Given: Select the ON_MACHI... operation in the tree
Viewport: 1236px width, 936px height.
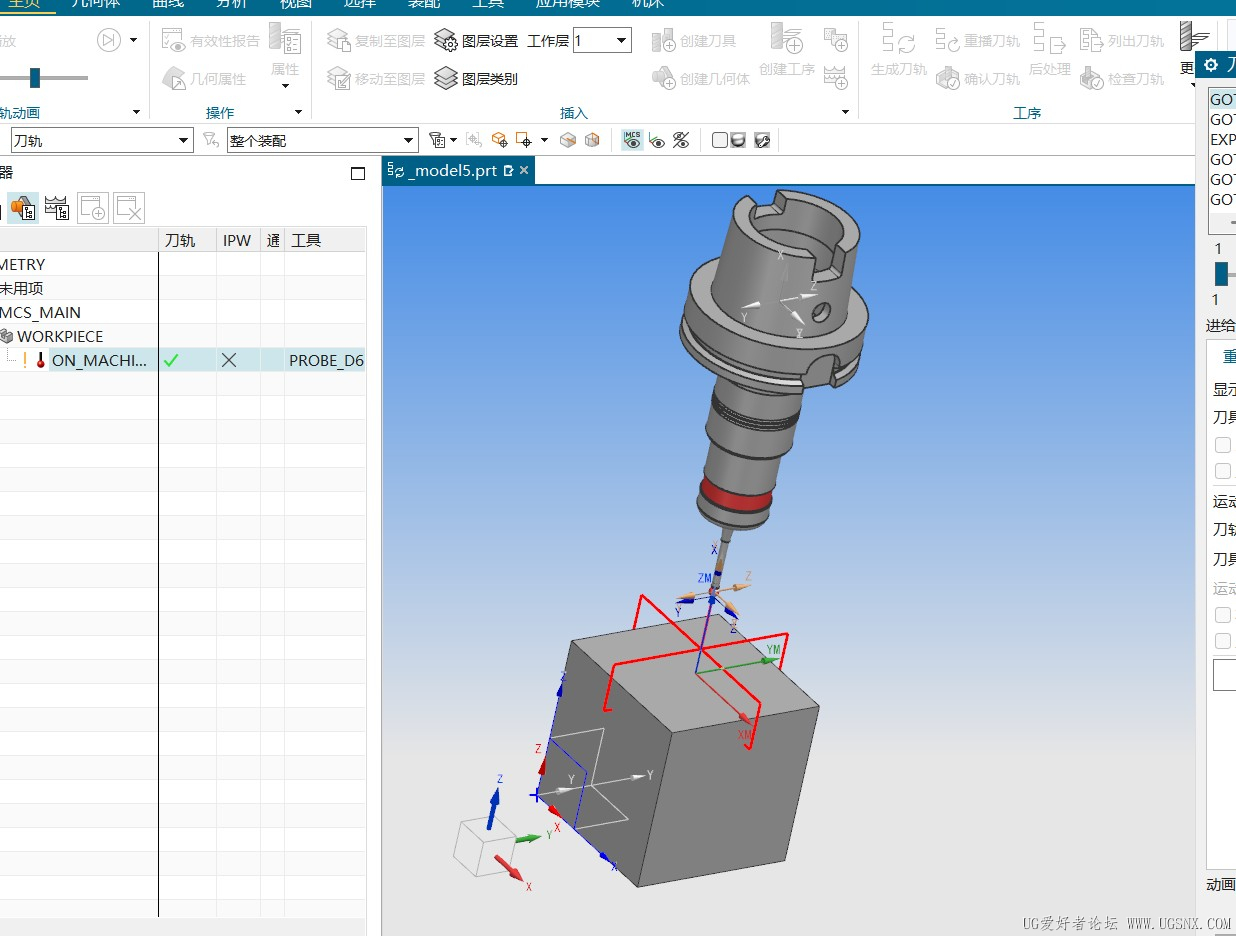Looking at the screenshot, I should click(98, 360).
